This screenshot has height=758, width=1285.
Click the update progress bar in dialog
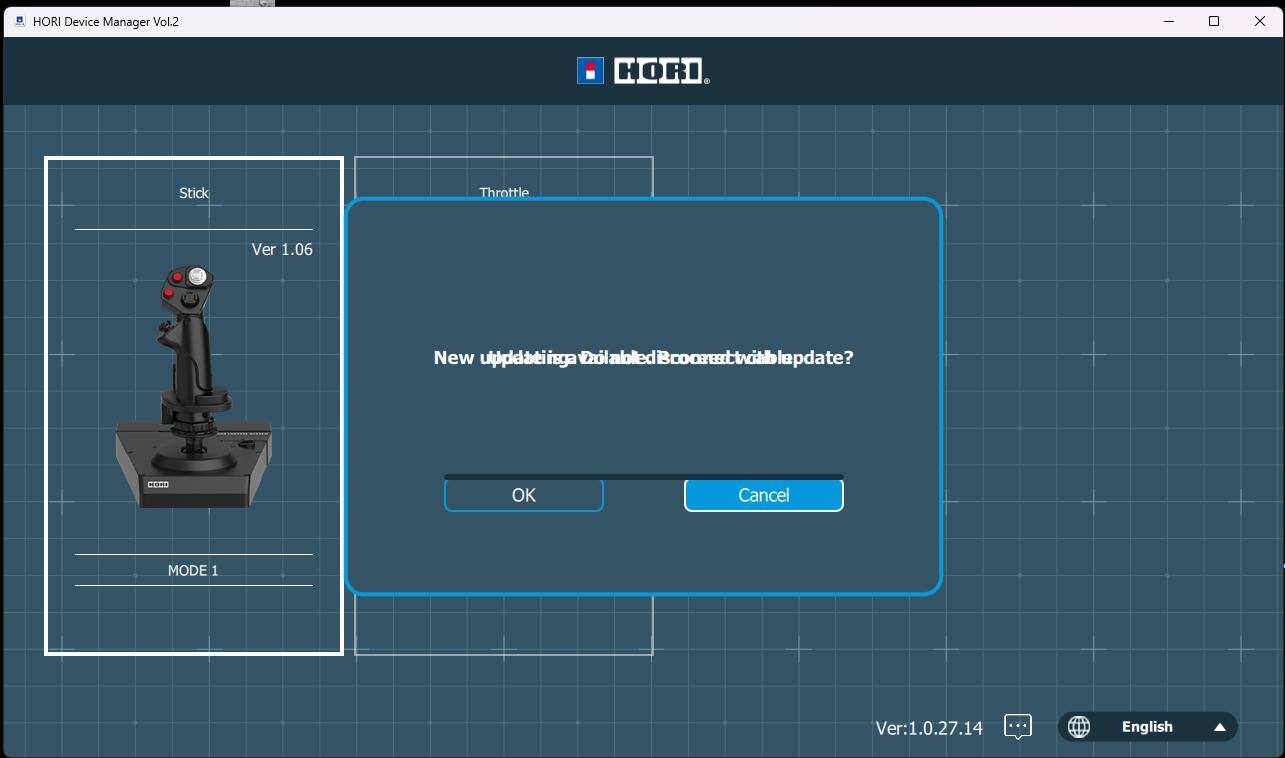point(643,477)
